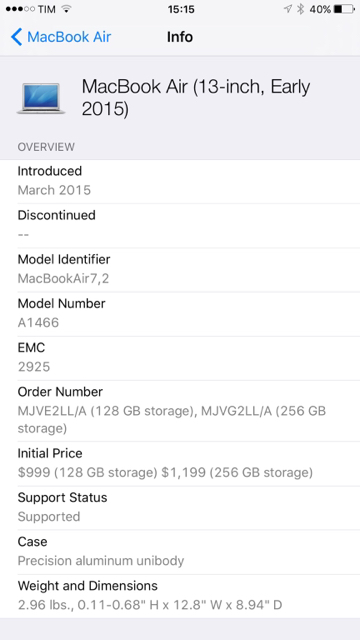Select the Support Status row
360x640 pixels.
(x=180, y=508)
